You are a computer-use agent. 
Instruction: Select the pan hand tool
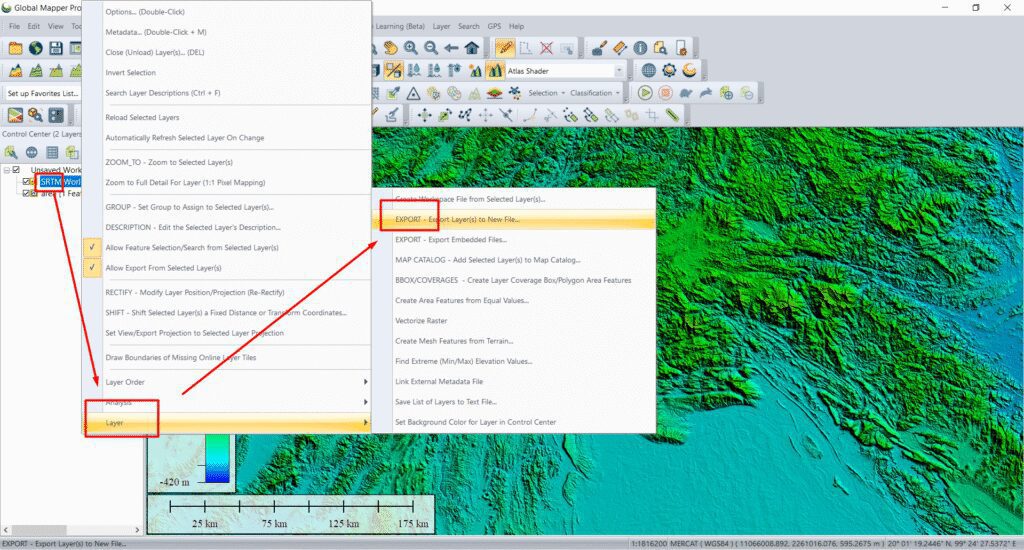391,48
